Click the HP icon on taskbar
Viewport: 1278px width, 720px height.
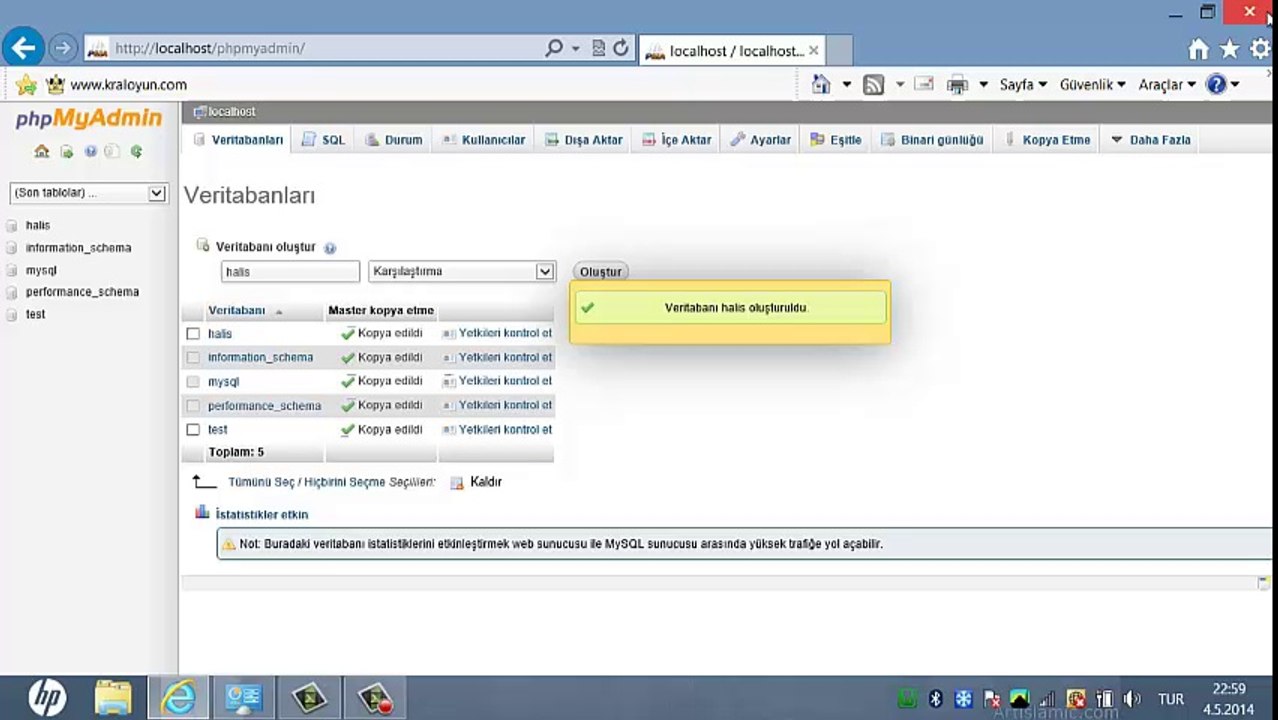coord(47,697)
